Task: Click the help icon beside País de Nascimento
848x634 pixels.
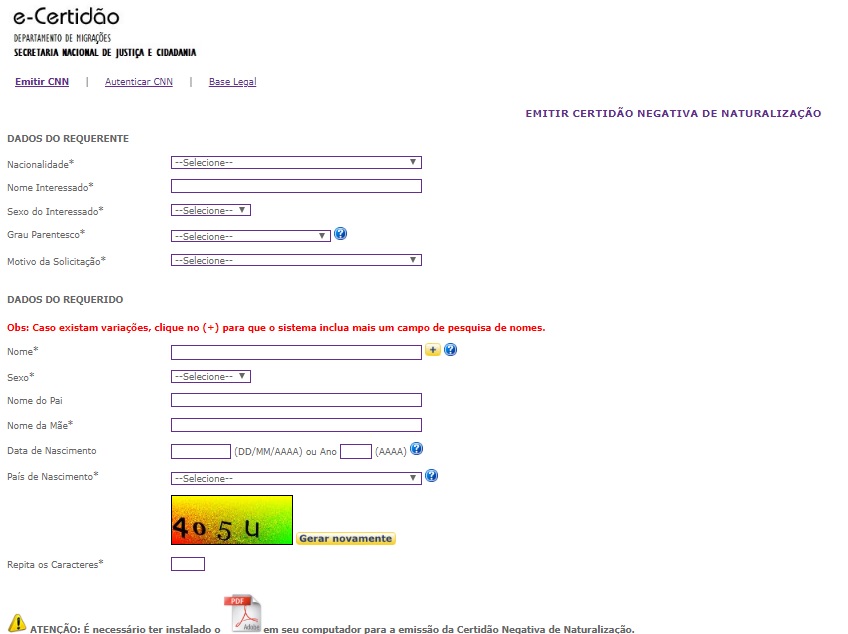Action: pos(432,476)
